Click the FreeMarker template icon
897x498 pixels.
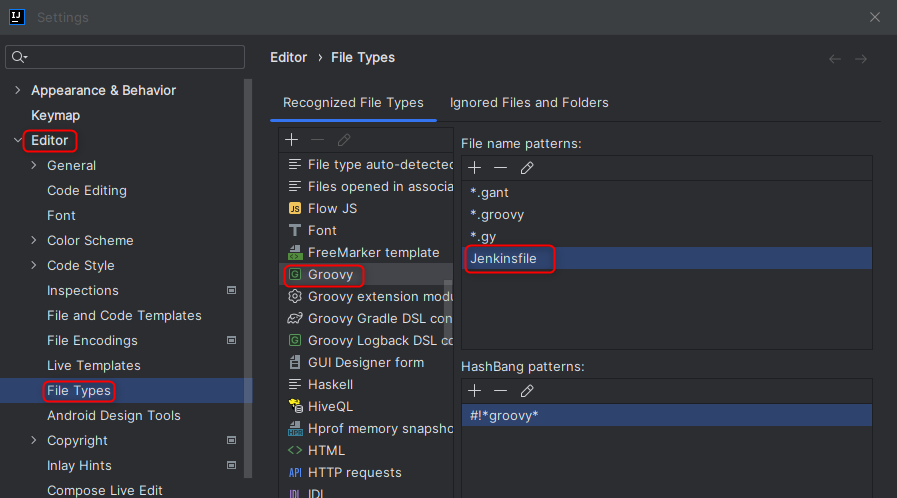click(x=295, y=252)
